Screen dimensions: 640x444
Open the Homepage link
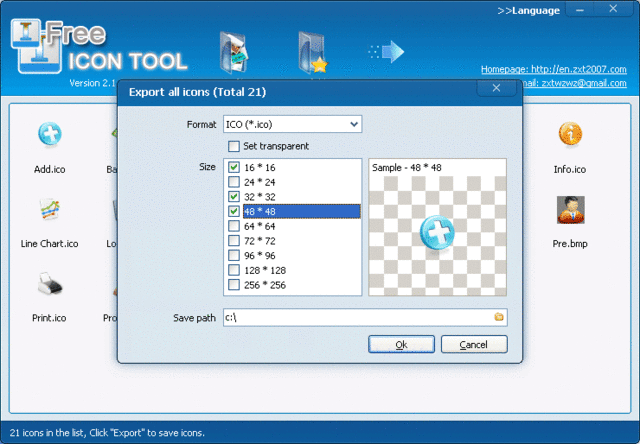tap(553, 69)
